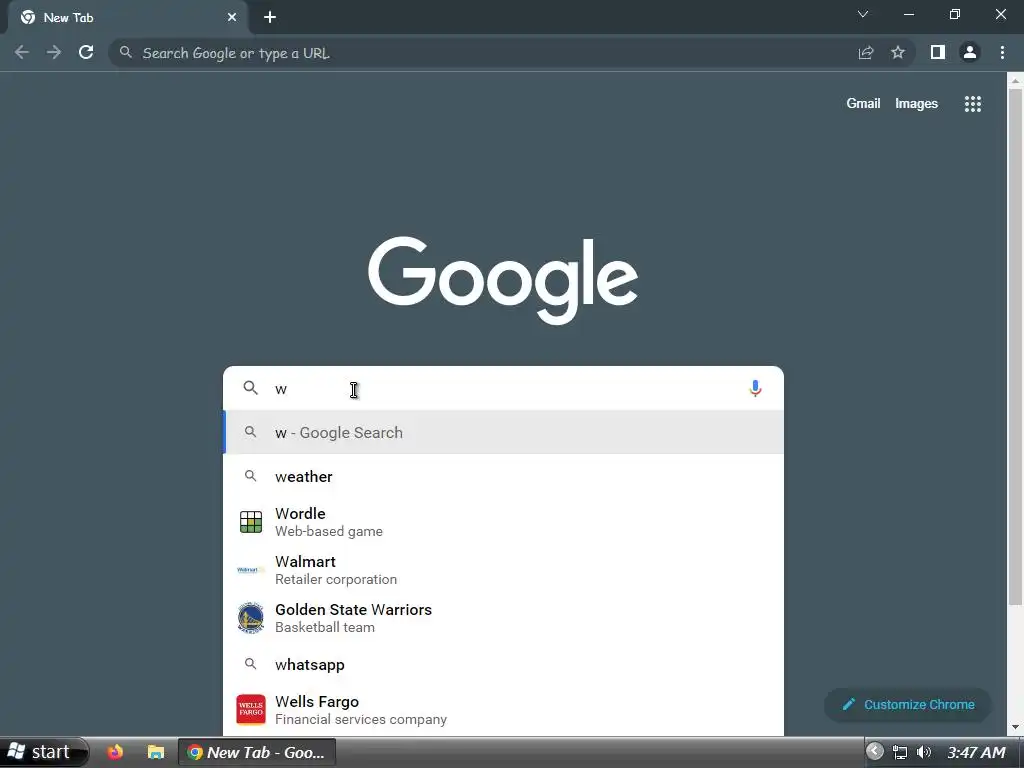Click the Walmart logo icon
This screenshot has width=1024, height=768.
pyautogui.click(x=251, y=570)
